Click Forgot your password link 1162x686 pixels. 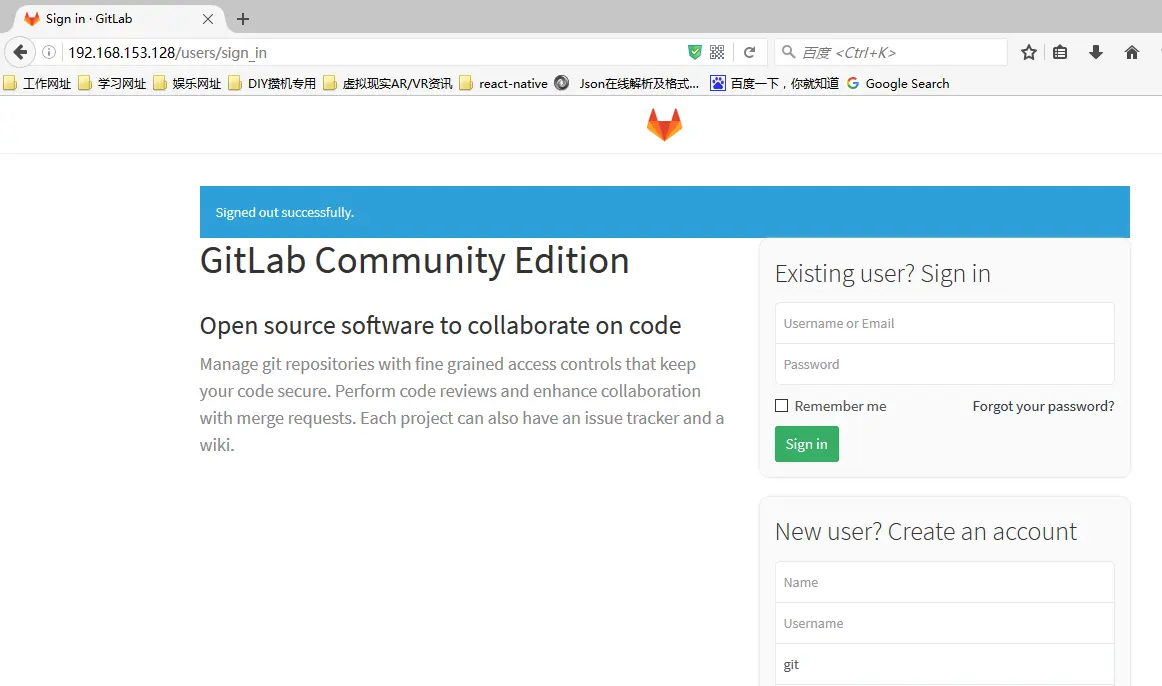[1043, 406]
